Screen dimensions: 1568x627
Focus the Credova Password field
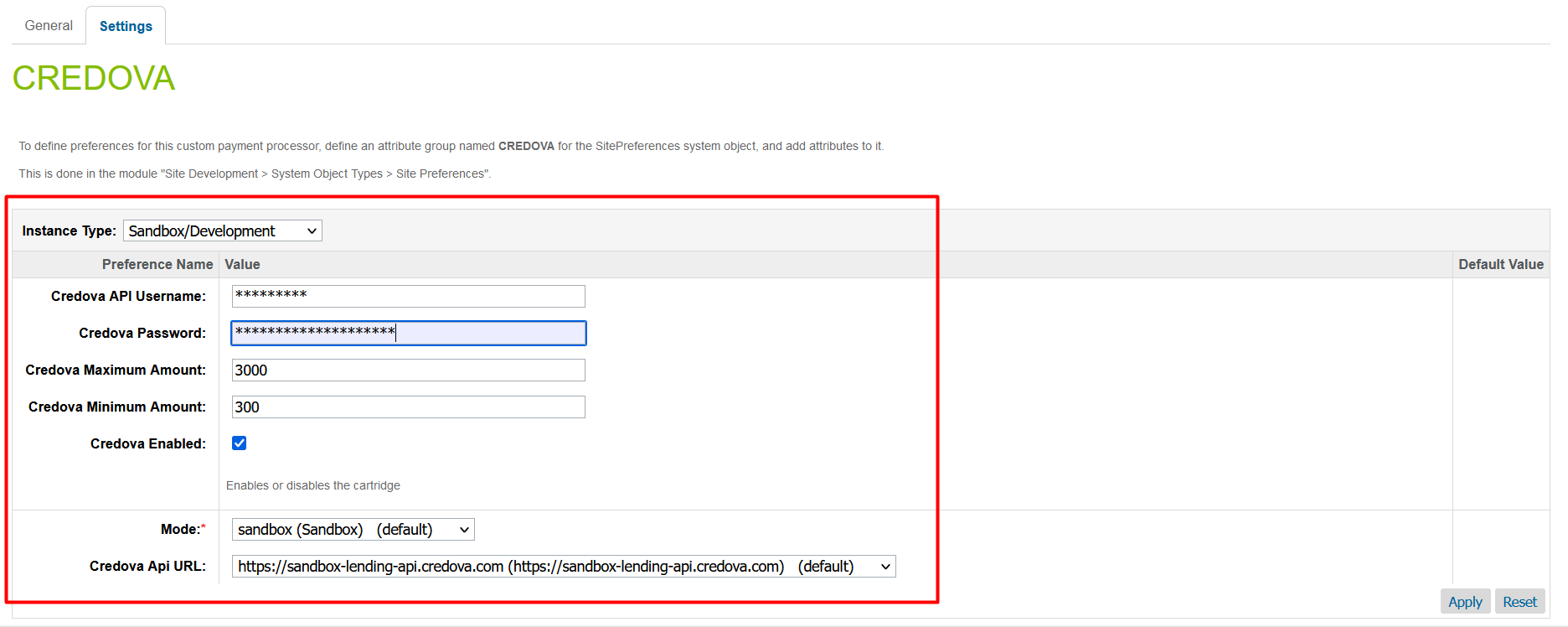point(408,333)
